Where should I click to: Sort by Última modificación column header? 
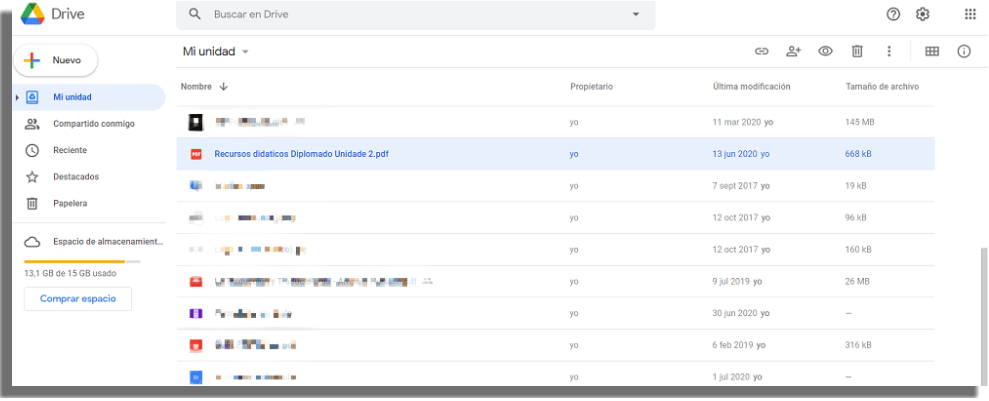751,86
